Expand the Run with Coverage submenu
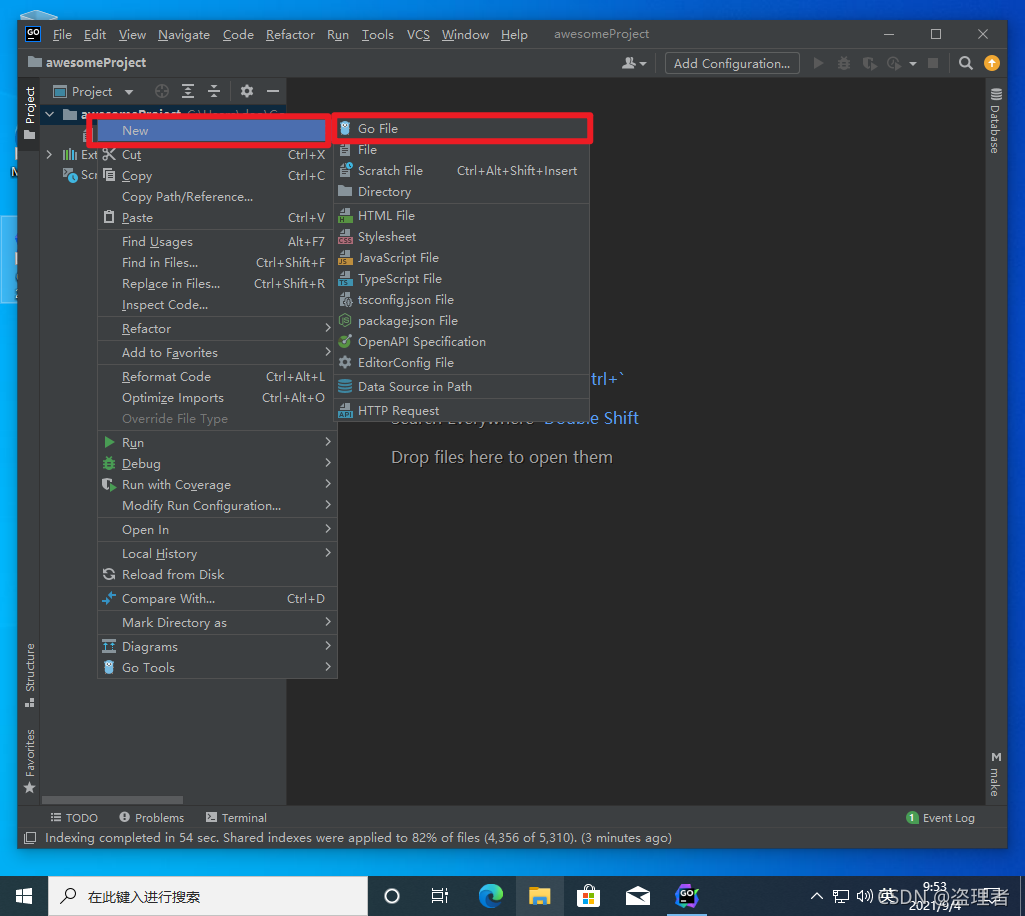Viewport: 1025px width, 916px height. pos(217,484)
